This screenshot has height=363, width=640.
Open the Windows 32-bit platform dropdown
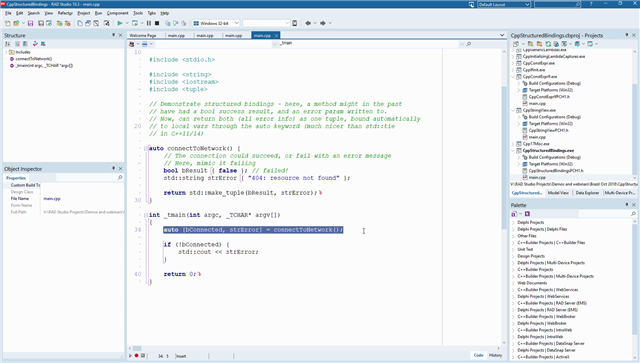[236, 23]
